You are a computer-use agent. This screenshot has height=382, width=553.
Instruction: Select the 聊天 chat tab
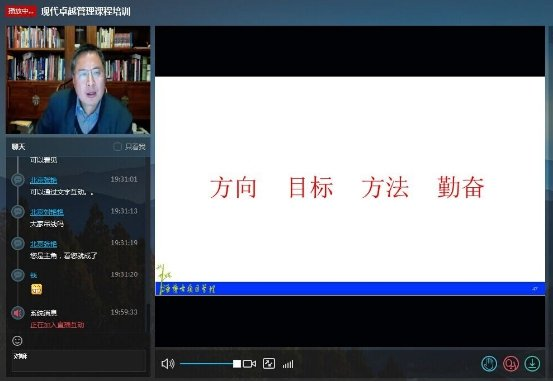pyautogui.click(x=18, y=147)
